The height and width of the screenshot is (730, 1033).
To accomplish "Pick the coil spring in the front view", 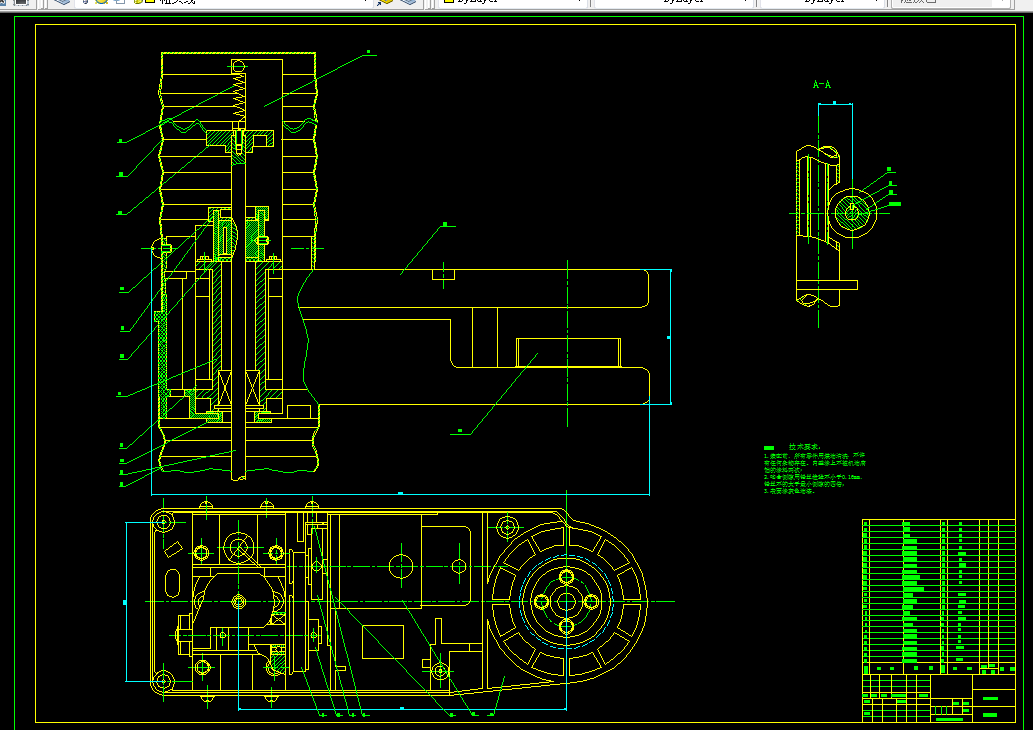I will tap(240, 98).
